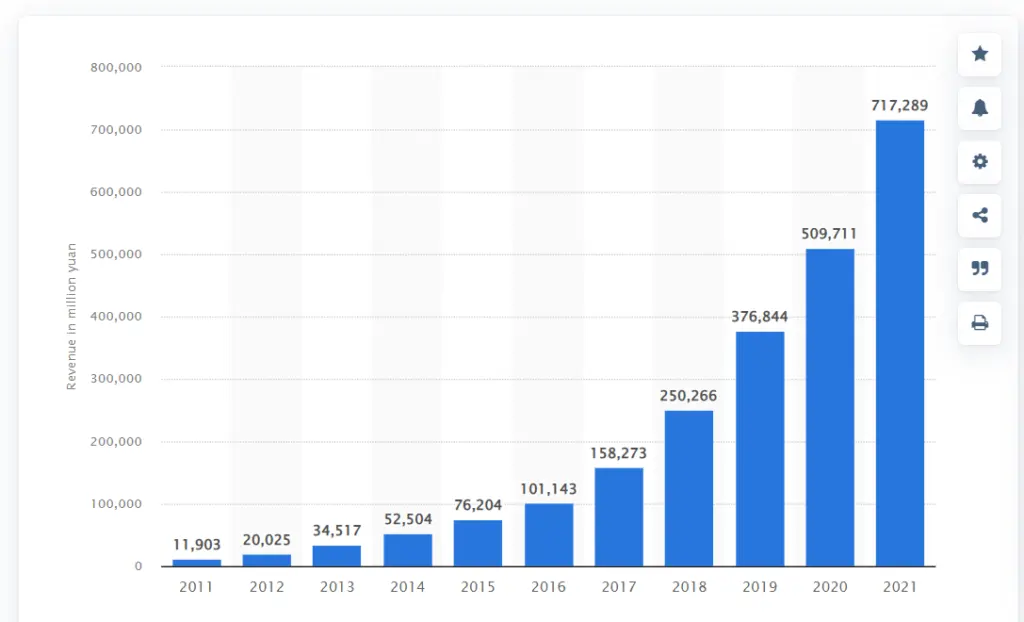
Task: Select the 2021 revenue bar
Action: tap(899, 343)
